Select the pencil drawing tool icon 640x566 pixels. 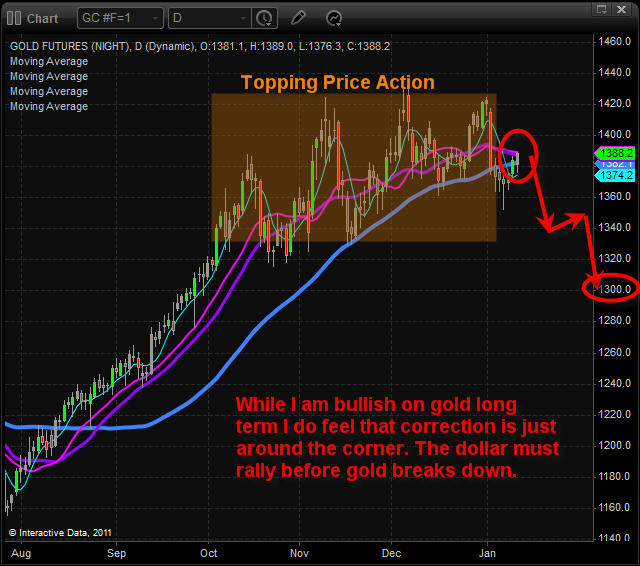tap(298, 18)
